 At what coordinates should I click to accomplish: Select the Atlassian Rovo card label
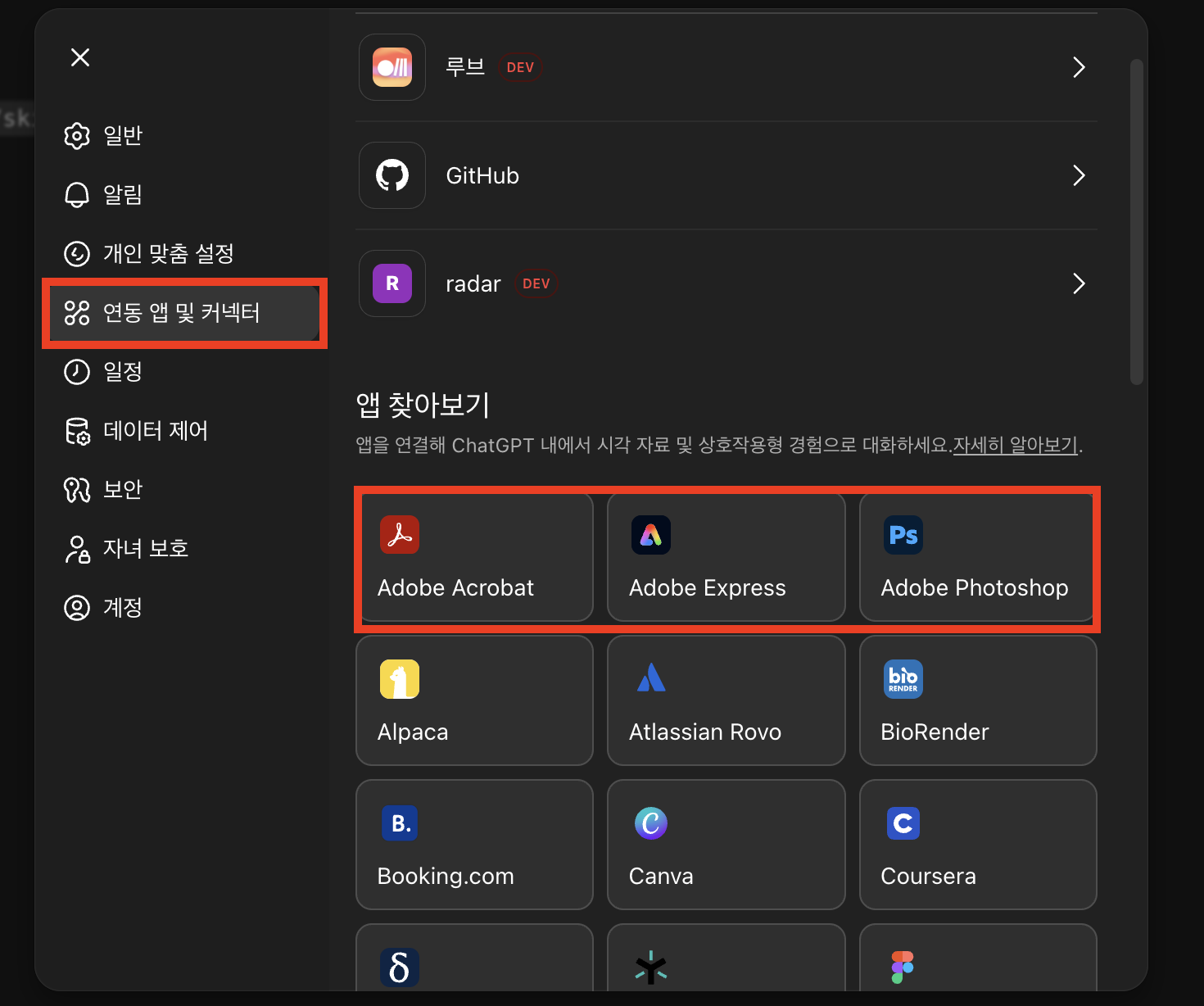pos(705,732)
